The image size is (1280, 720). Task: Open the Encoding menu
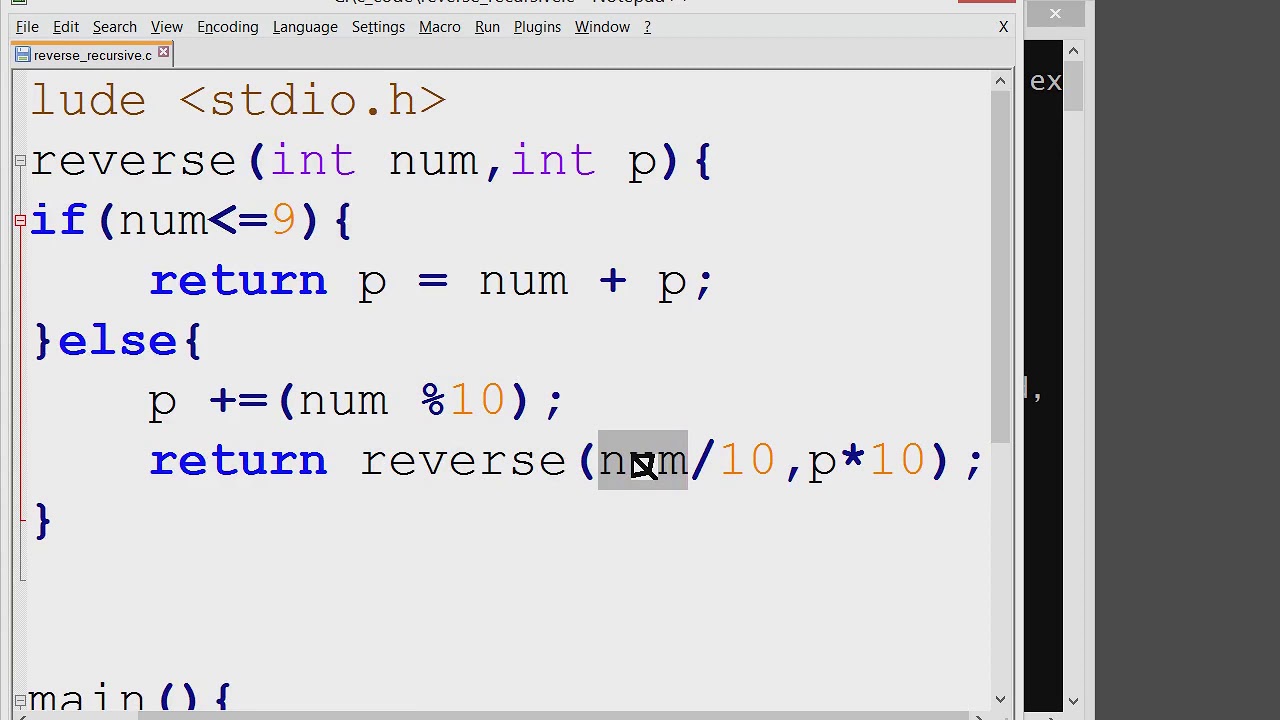coord(228,27)
